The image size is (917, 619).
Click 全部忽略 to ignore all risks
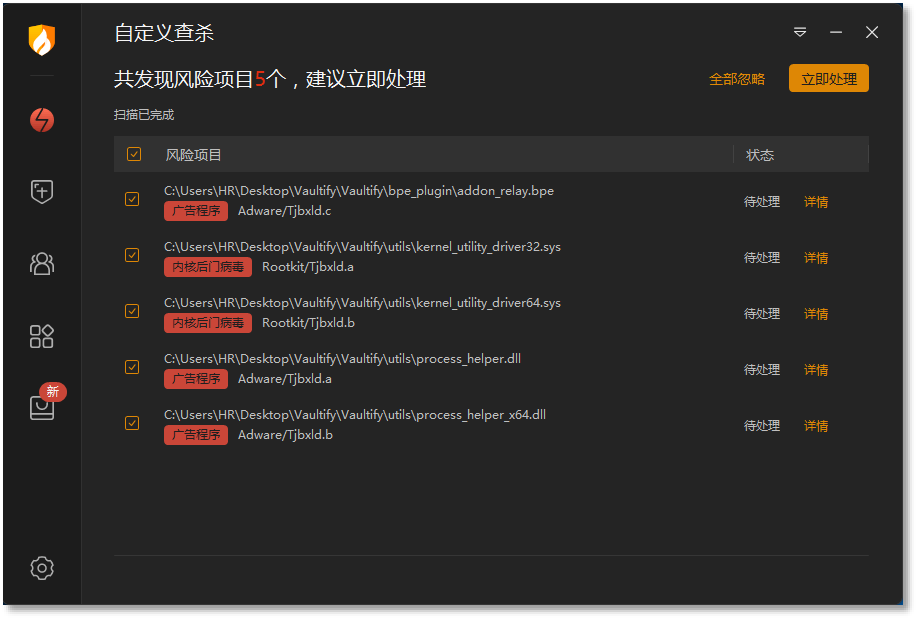pos(737,79)
